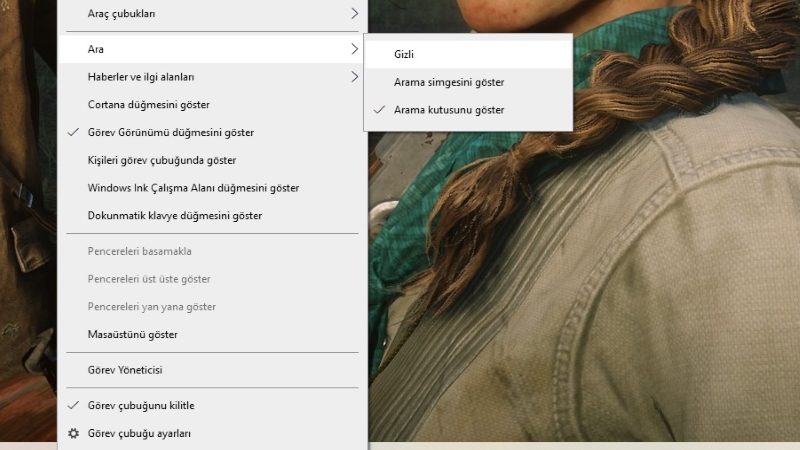
Task: Enable Cortana düğmesini göster
Action: click(x=212, y=105)
